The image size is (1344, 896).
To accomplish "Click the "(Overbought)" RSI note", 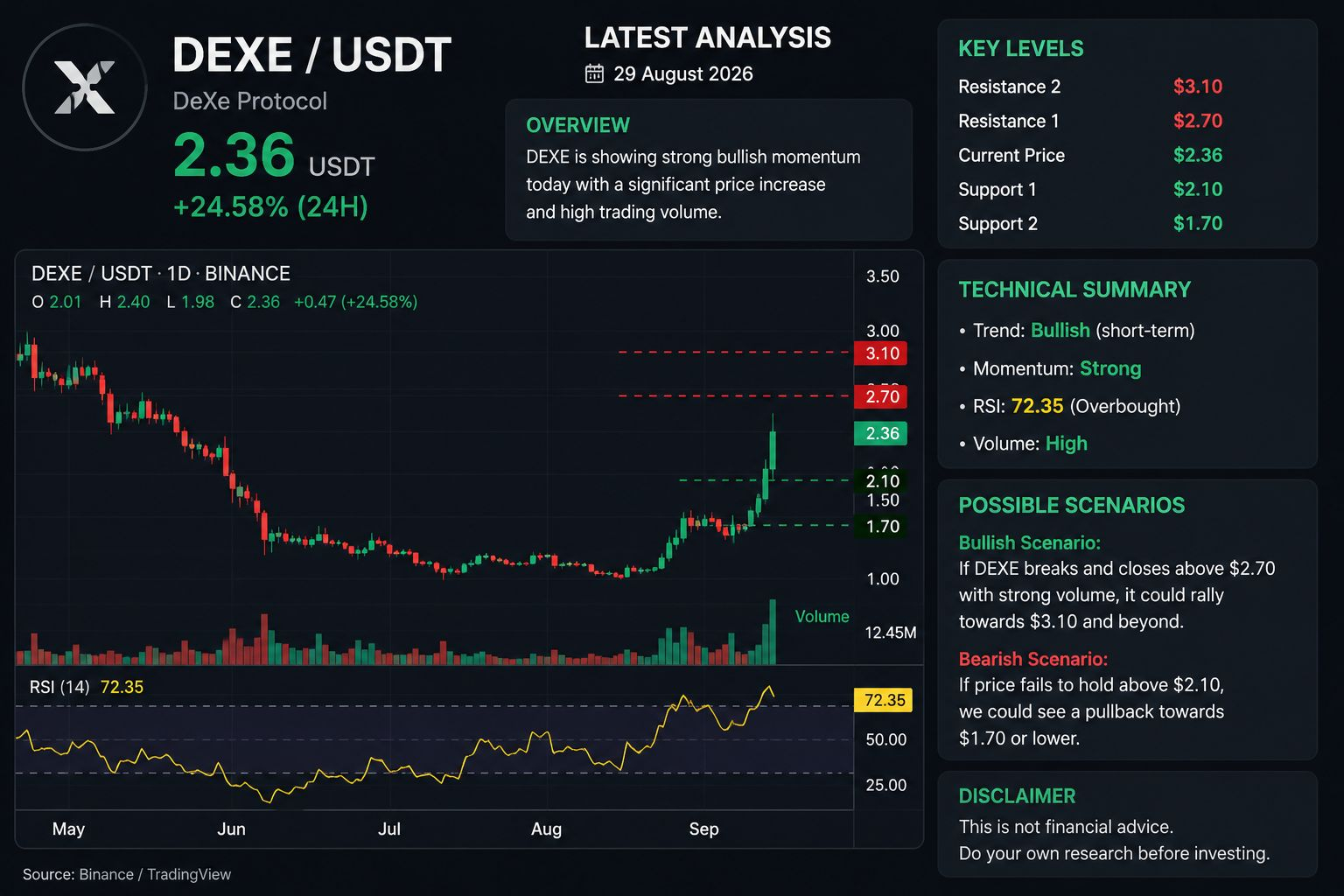I will click(x=1125, y=406).
